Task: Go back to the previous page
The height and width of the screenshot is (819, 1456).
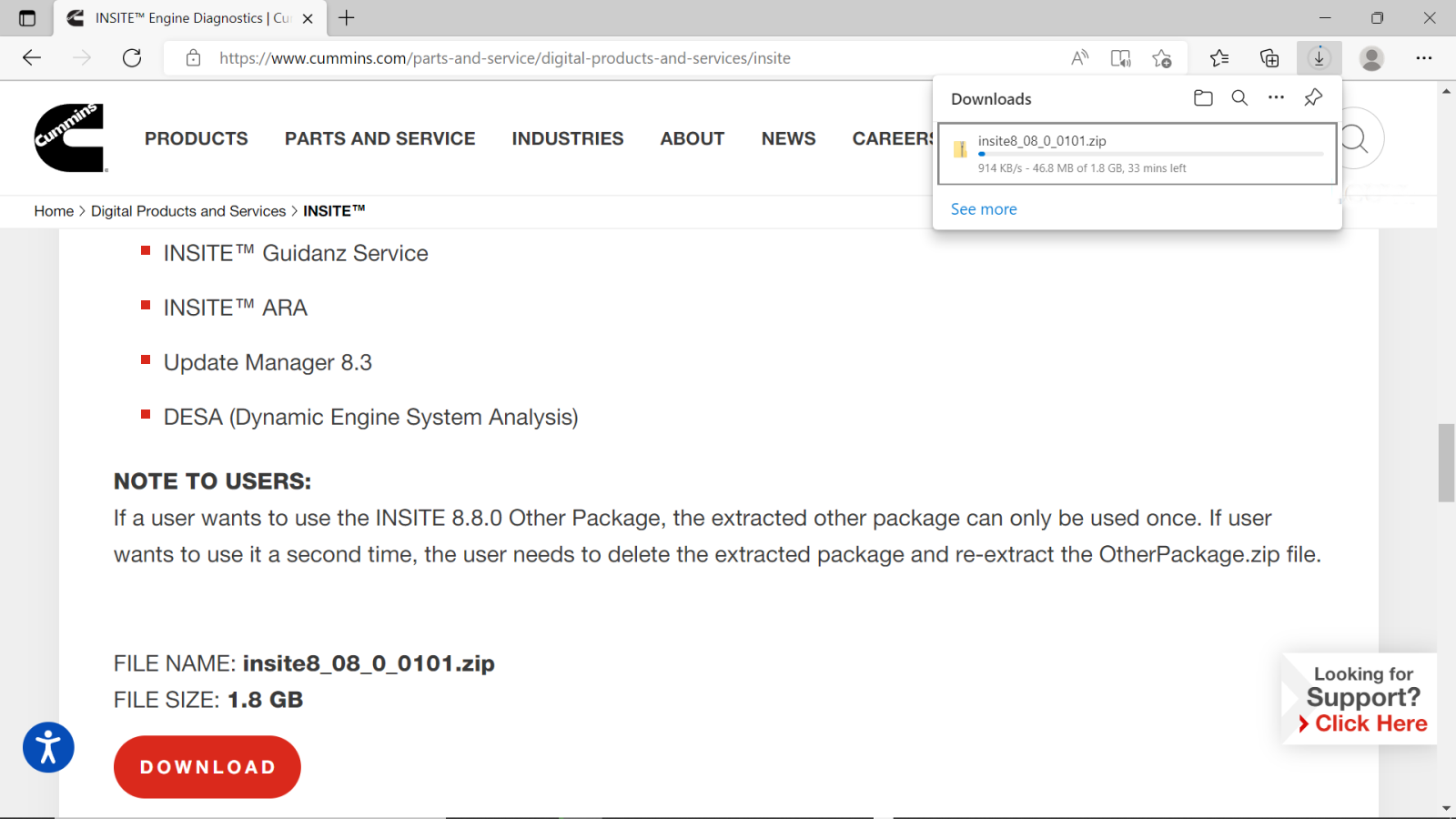Action: (x=32, y=58)
